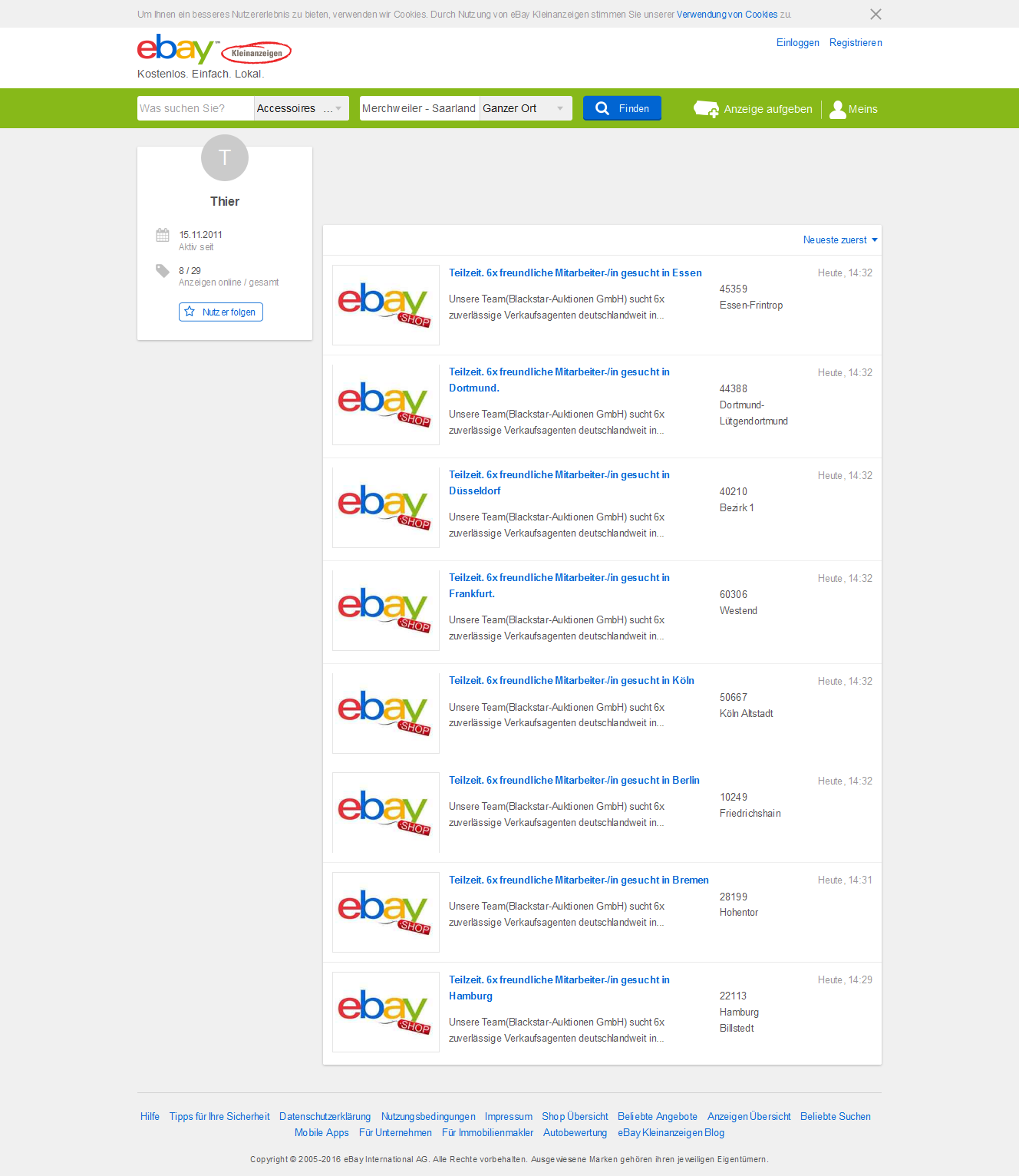Open the Berlin job listing title

coord(574,780)
